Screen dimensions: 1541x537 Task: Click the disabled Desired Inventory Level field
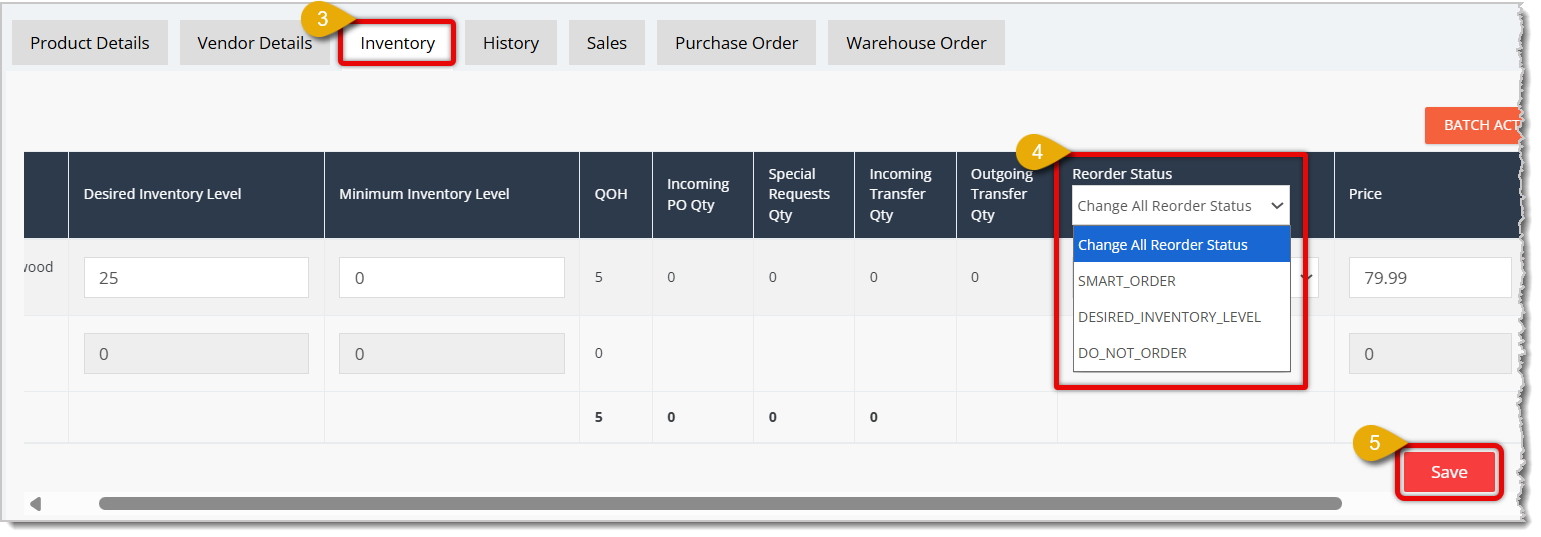tap(196, 353)
